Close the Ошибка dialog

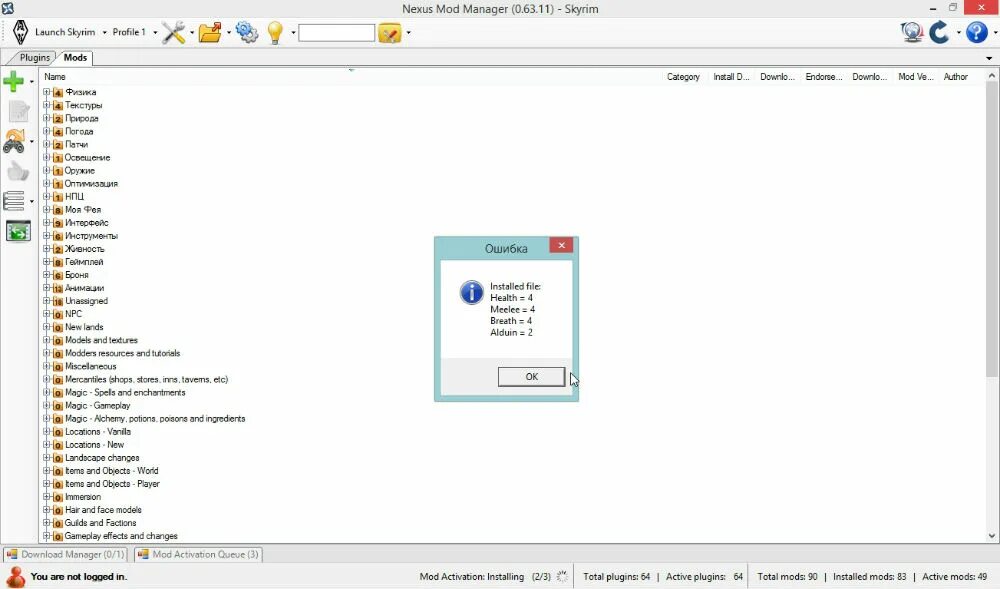pyautogui.click(x=561, y=245)
